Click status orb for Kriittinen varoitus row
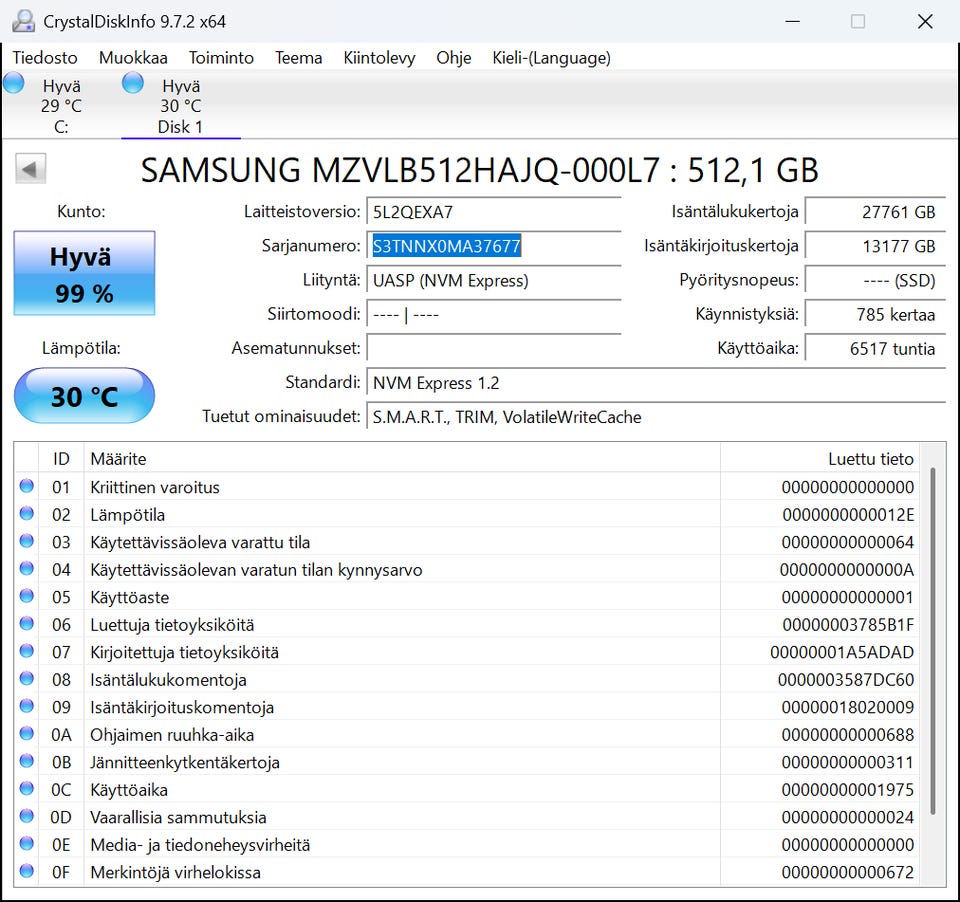Viewport: 960px width, 902px height. 27,487
